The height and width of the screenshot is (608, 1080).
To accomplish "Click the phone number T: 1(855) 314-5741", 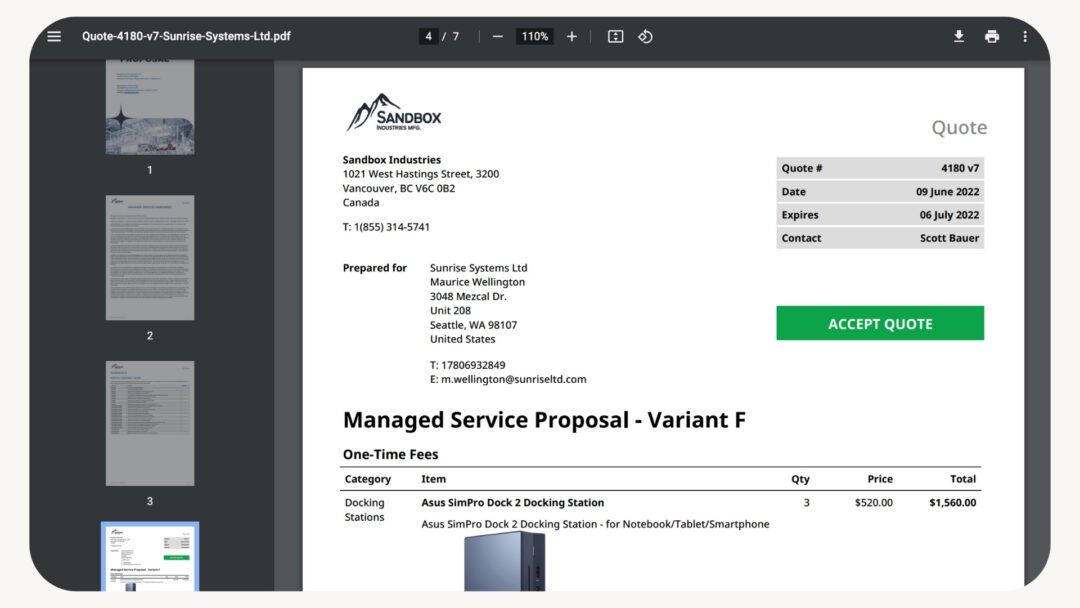I will pos(386,227).
